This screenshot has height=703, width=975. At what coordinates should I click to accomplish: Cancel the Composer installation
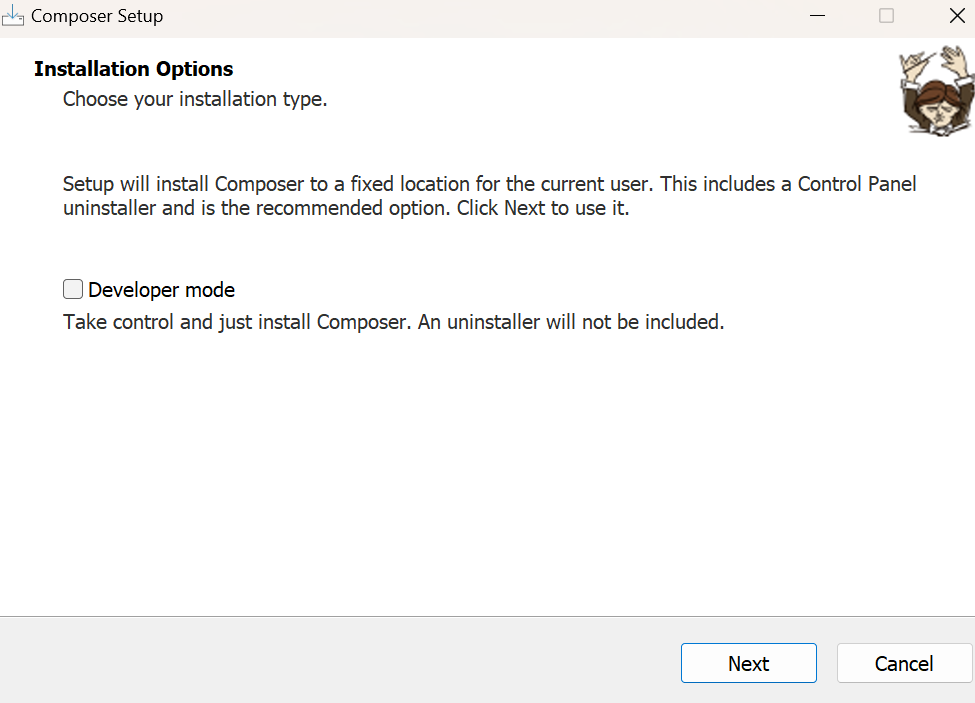(903, 664)
